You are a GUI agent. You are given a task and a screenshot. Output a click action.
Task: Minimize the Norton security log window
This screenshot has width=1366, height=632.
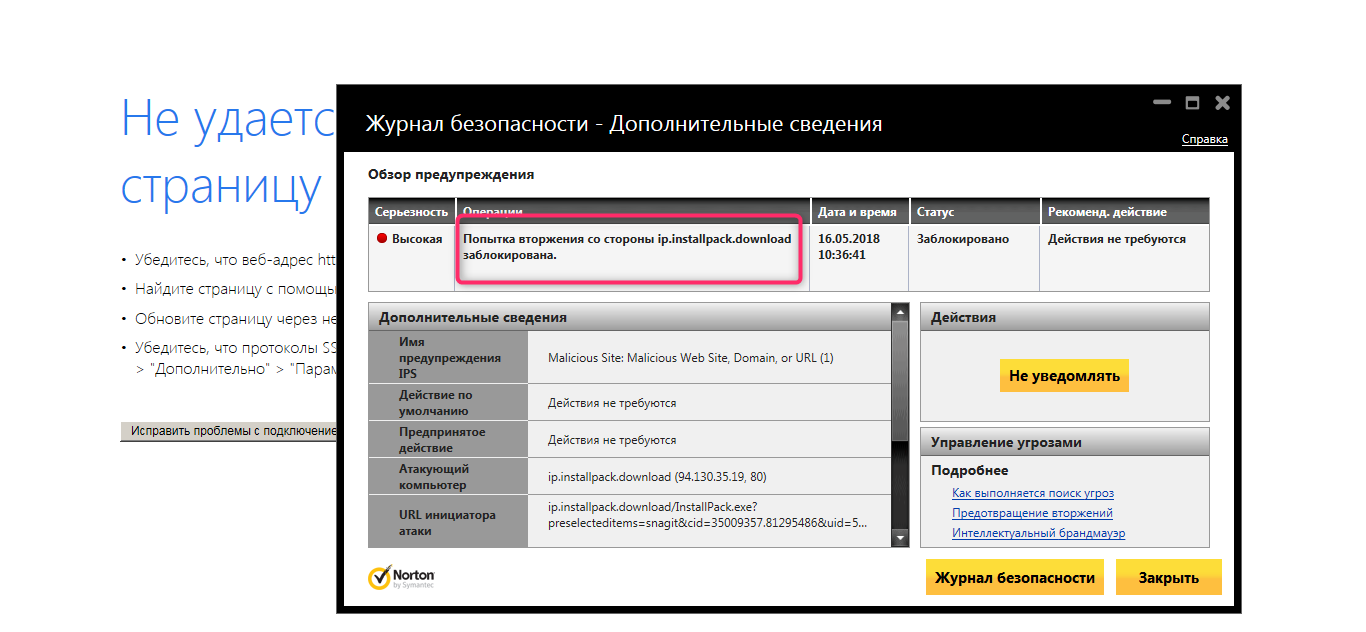pos(1161,102)
